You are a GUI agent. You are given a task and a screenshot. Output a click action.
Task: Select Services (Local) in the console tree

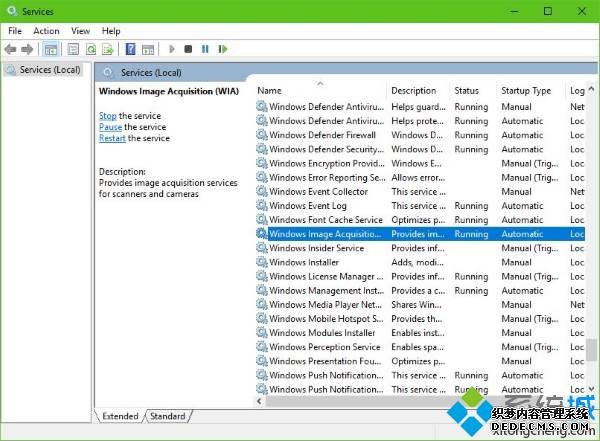(x=50, y=70)
